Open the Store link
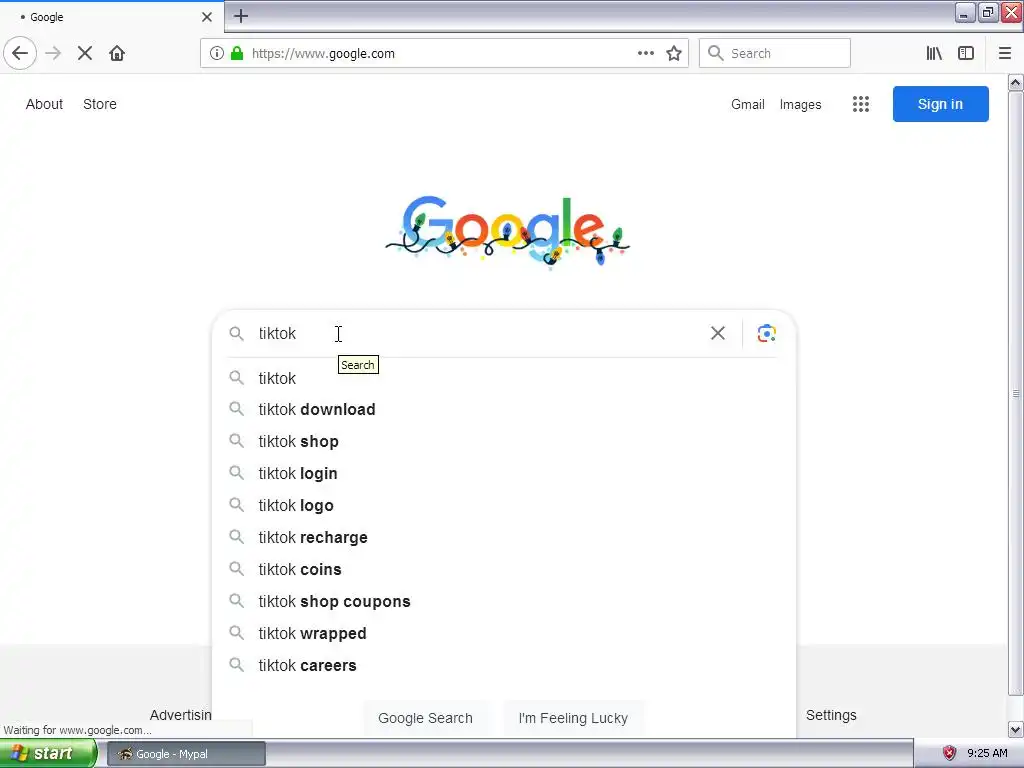This screenshot has width=1024, height=768. [x=100, y=104]
